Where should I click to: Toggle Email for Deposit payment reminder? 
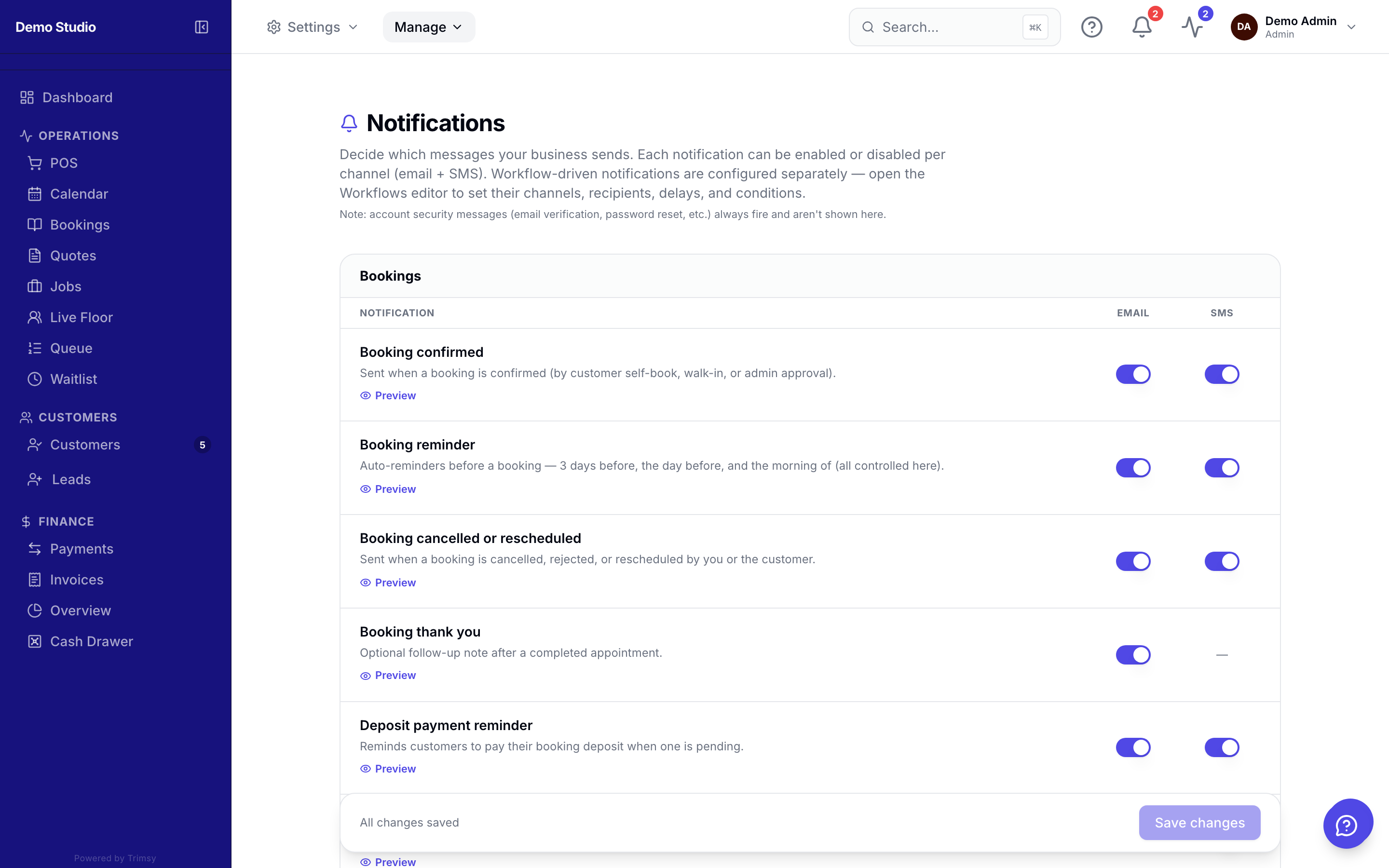pos(1133,747)
